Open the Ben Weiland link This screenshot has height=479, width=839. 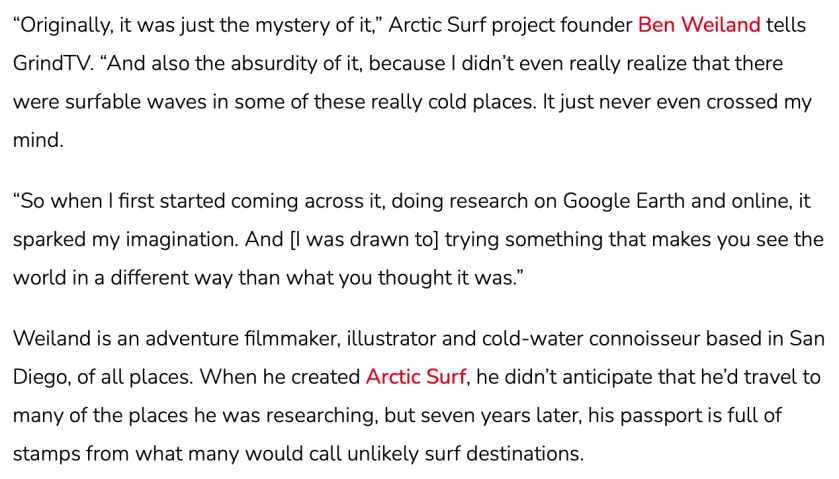[699, 25]
